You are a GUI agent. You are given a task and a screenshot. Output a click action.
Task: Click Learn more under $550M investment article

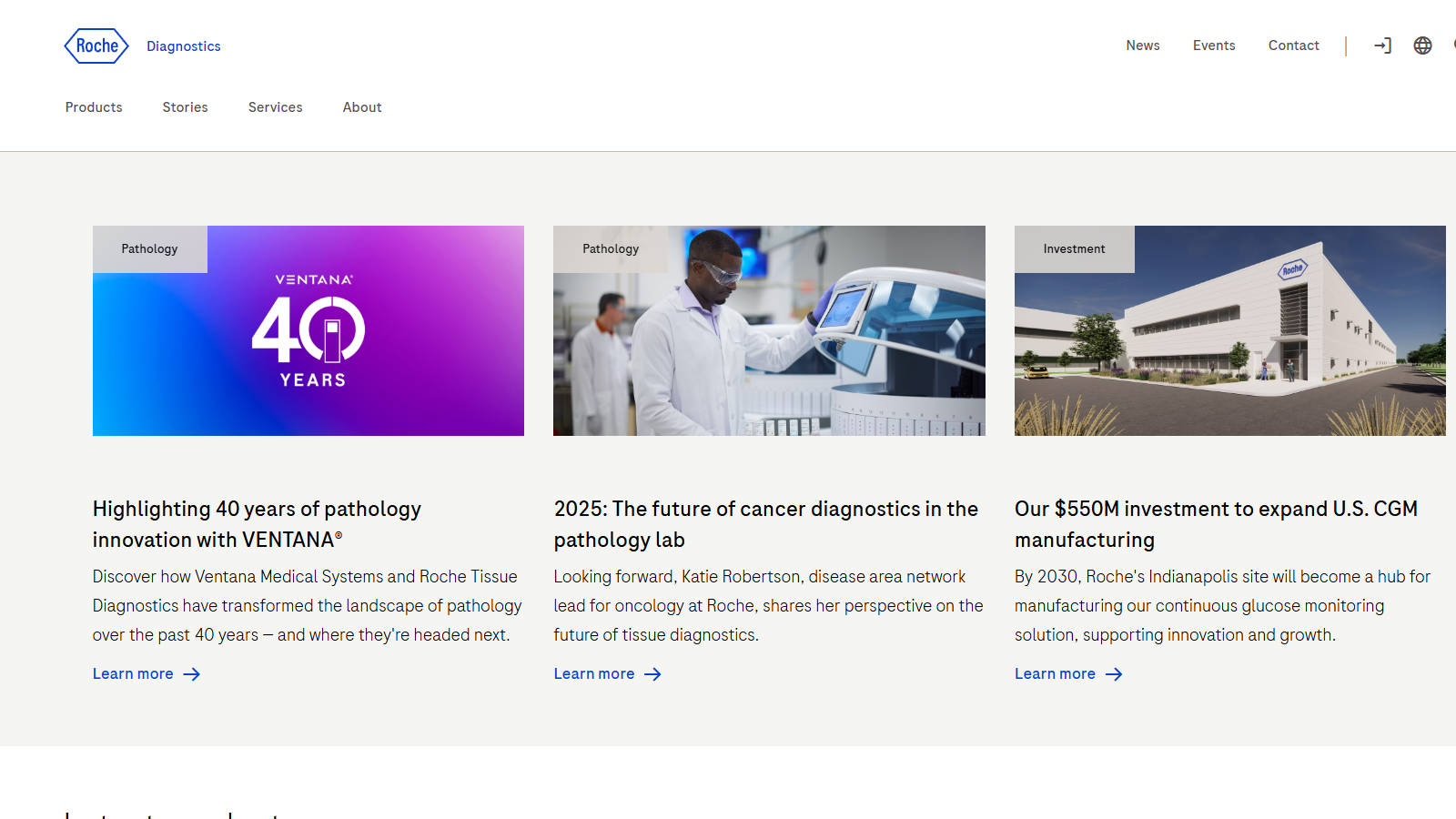click(1055, 673)
